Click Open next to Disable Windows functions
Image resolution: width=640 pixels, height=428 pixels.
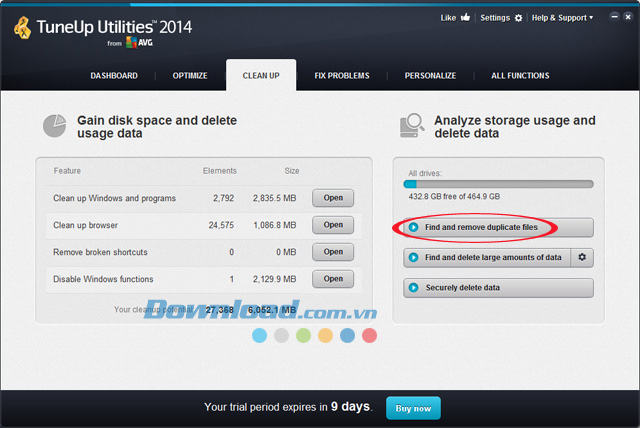[x=333, y=279]
